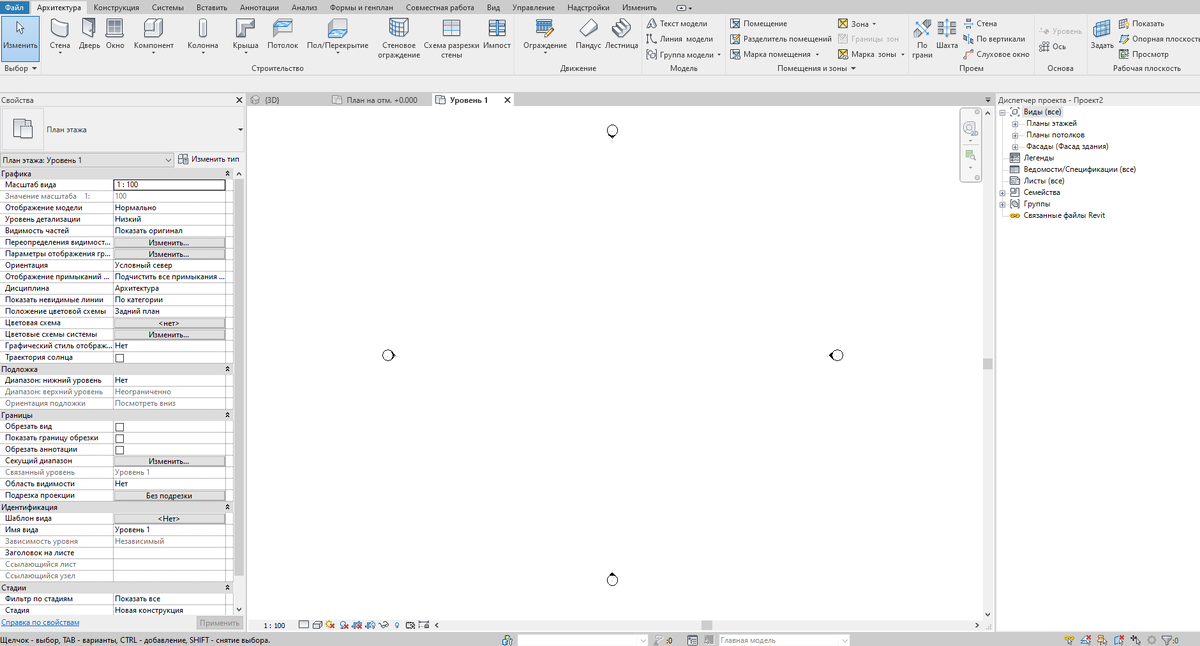This screenshot has width=1200, height=646.
Task: Open the Марка помещения dropdown arrow
Action: (x=817, y=54)
